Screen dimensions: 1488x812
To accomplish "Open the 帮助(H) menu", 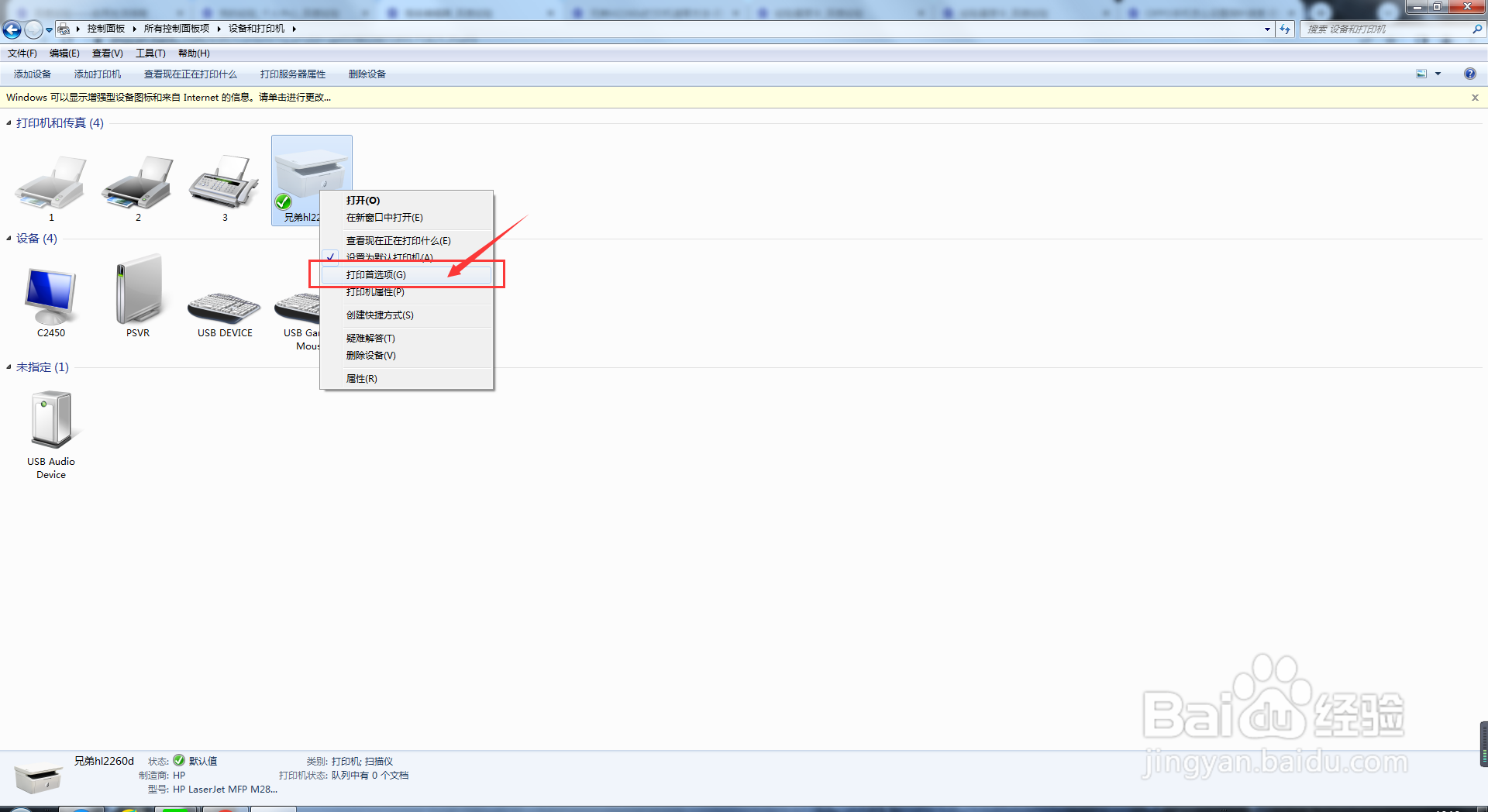I will point(194,53).
